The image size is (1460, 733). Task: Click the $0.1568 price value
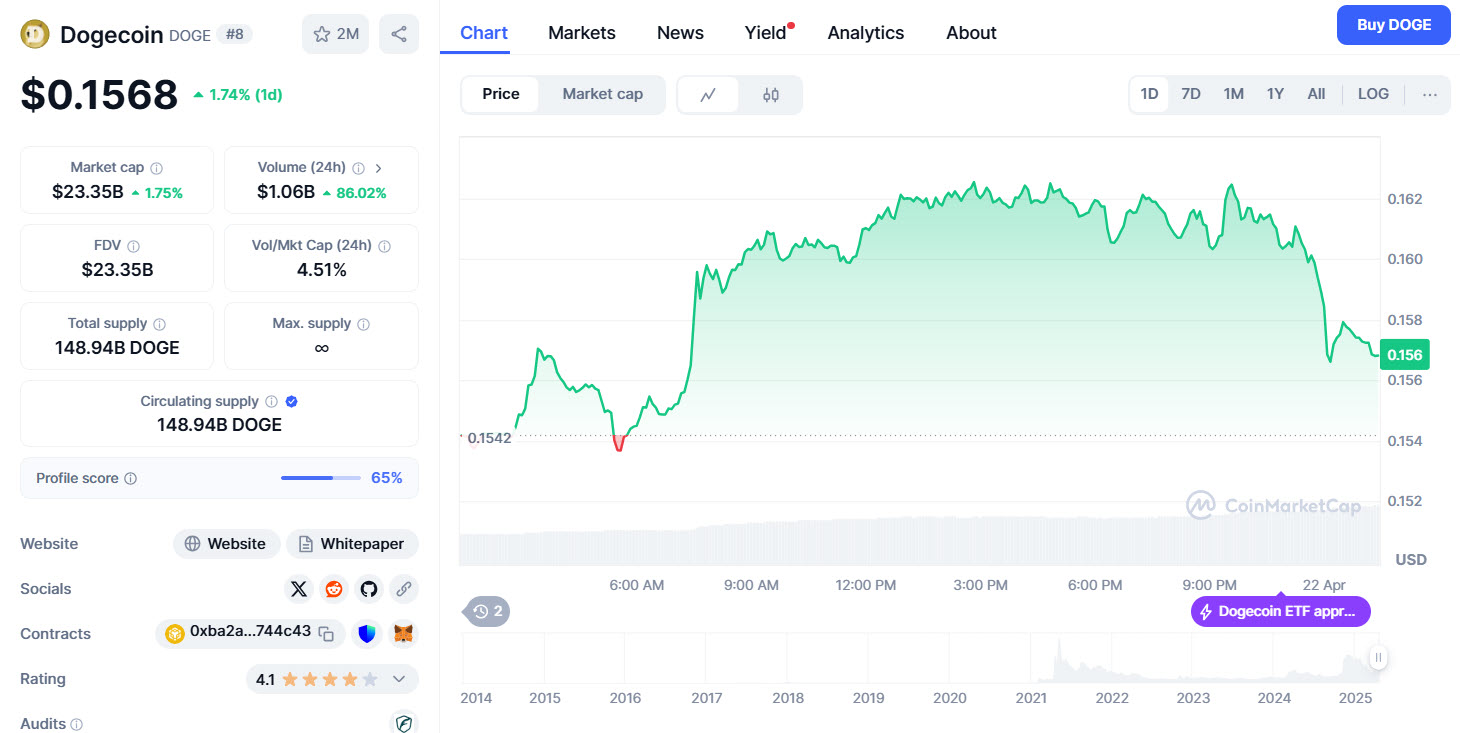pyautogui.click(x=99, y=95)
